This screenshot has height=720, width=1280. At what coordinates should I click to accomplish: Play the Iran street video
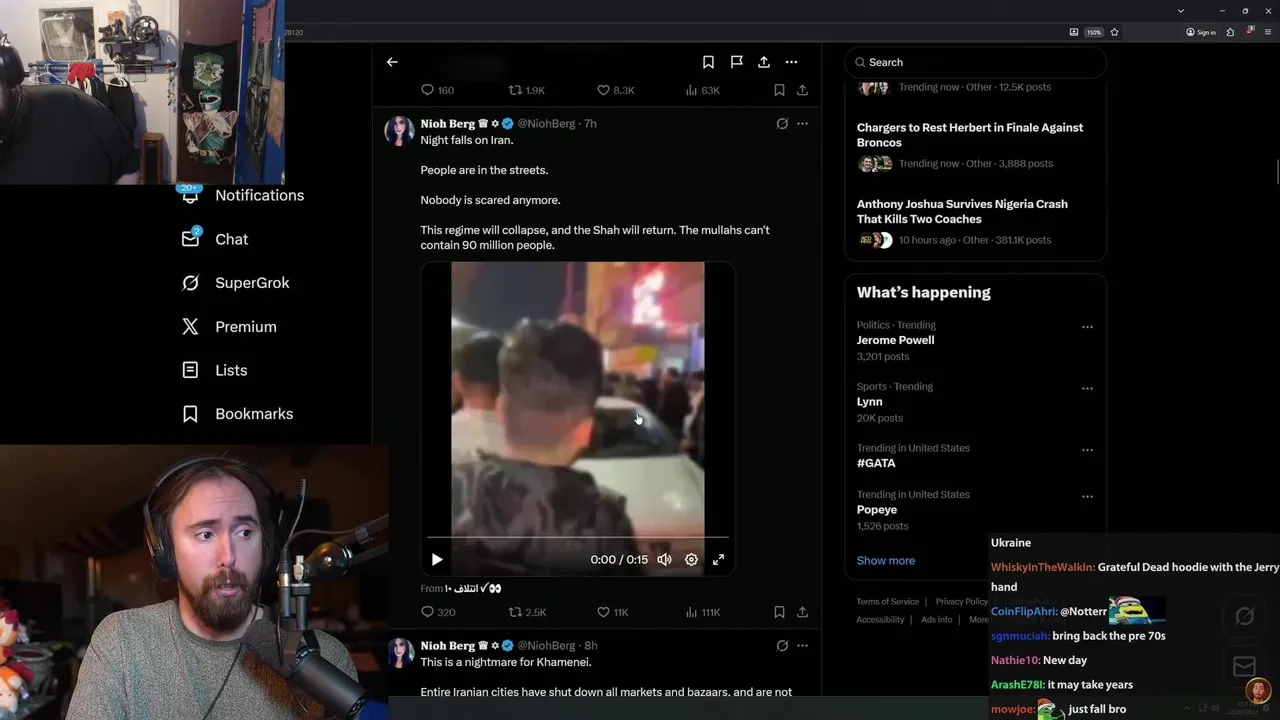coord(437,560)
